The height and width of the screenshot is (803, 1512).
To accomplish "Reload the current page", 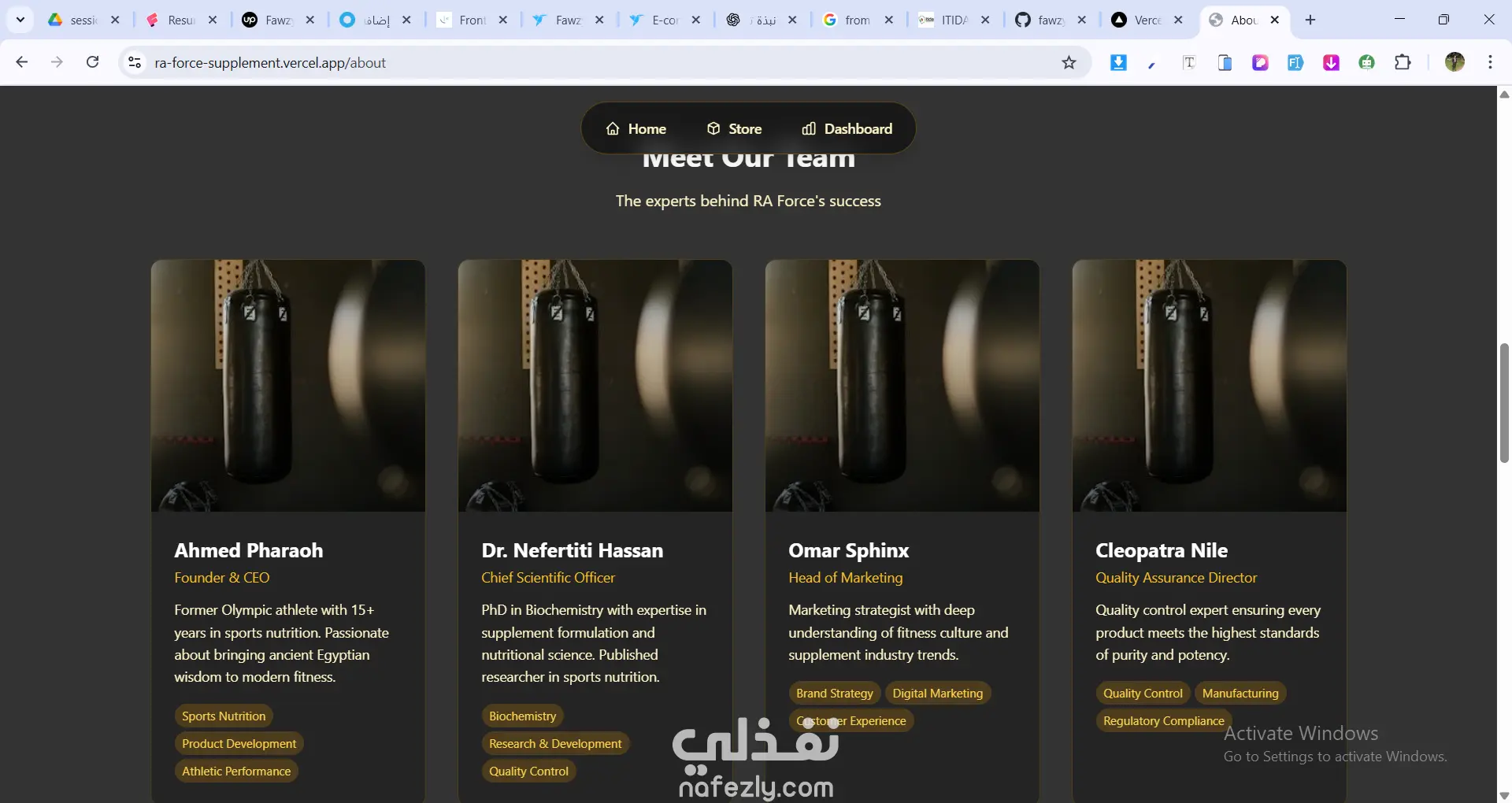I will 92,62.
